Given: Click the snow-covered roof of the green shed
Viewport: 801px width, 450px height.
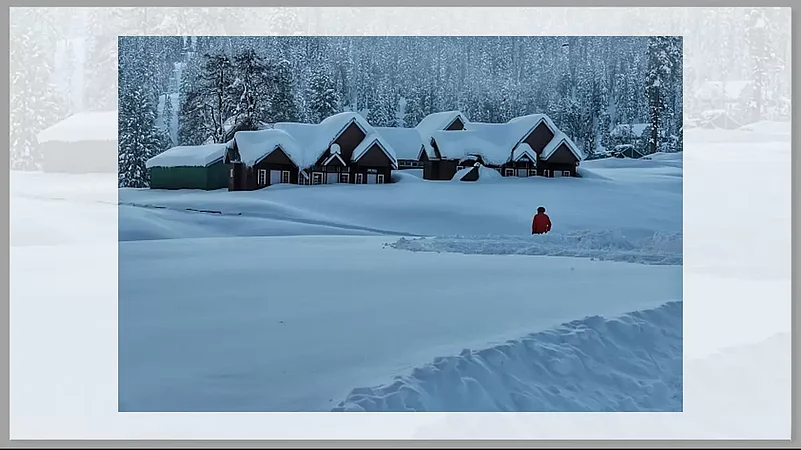Looking at the screenshot, I should (186, 155).
